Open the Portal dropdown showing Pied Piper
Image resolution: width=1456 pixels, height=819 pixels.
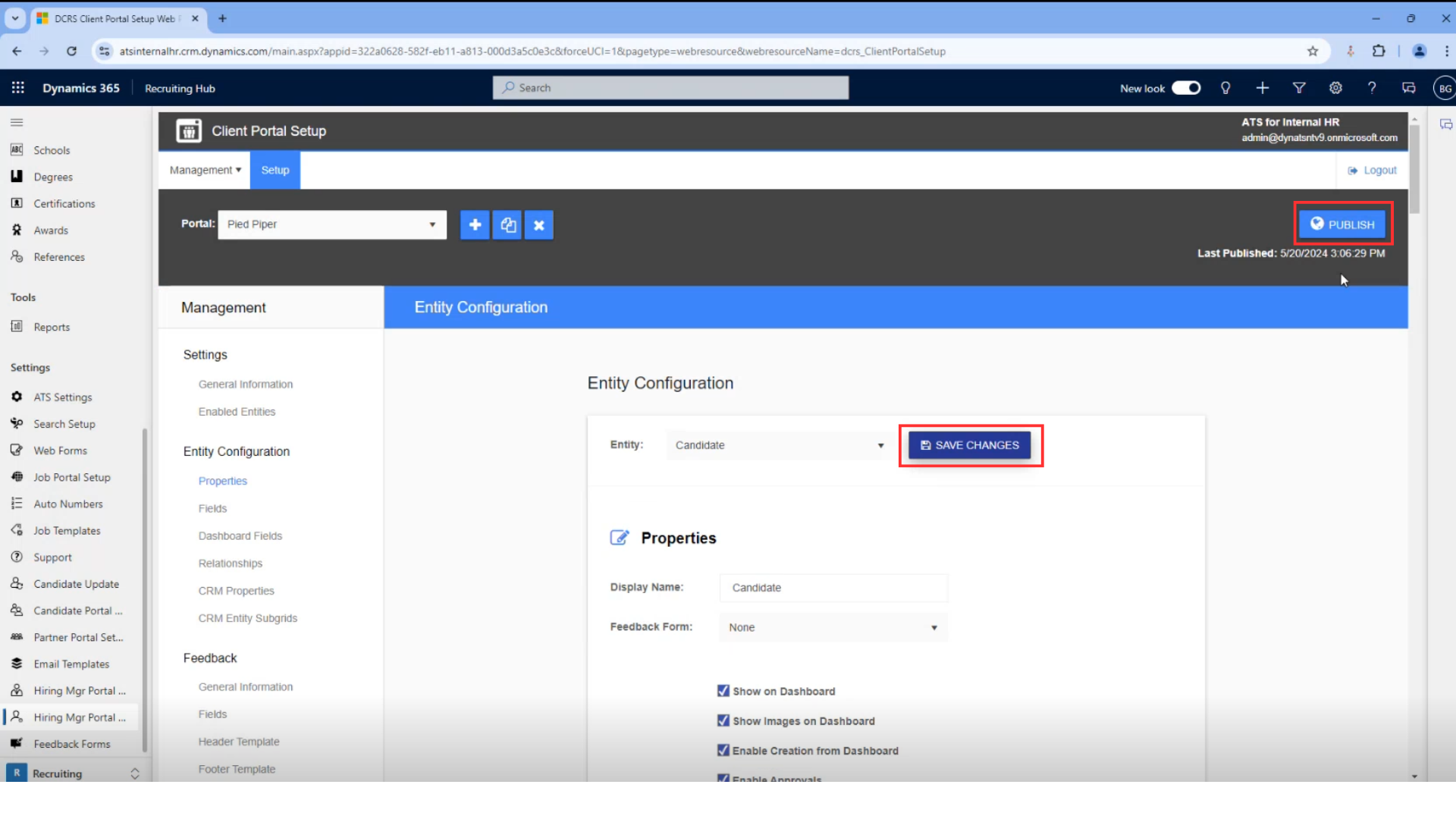point(332,224)
